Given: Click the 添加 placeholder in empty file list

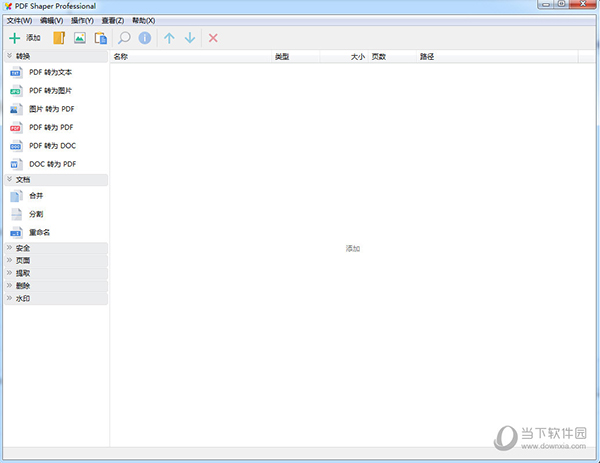Looking at the screenshot, I should pyautogui.click(x=353, y=249).
